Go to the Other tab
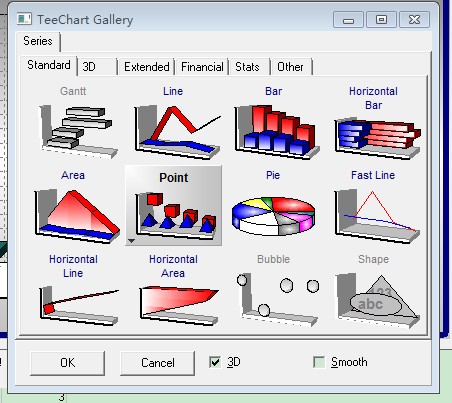The width and height of the screenshot is (452, 403). [x=292, y=67]
